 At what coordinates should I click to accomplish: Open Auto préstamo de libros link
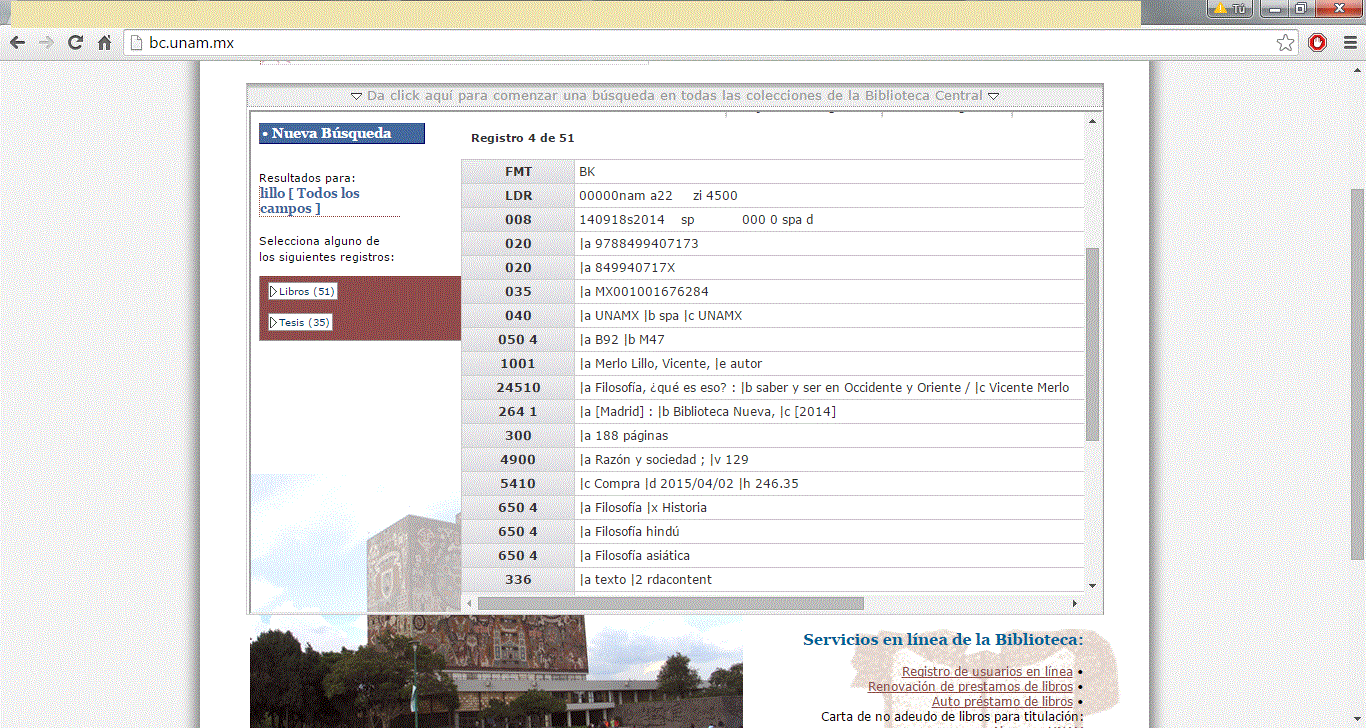click(1001, 702)
